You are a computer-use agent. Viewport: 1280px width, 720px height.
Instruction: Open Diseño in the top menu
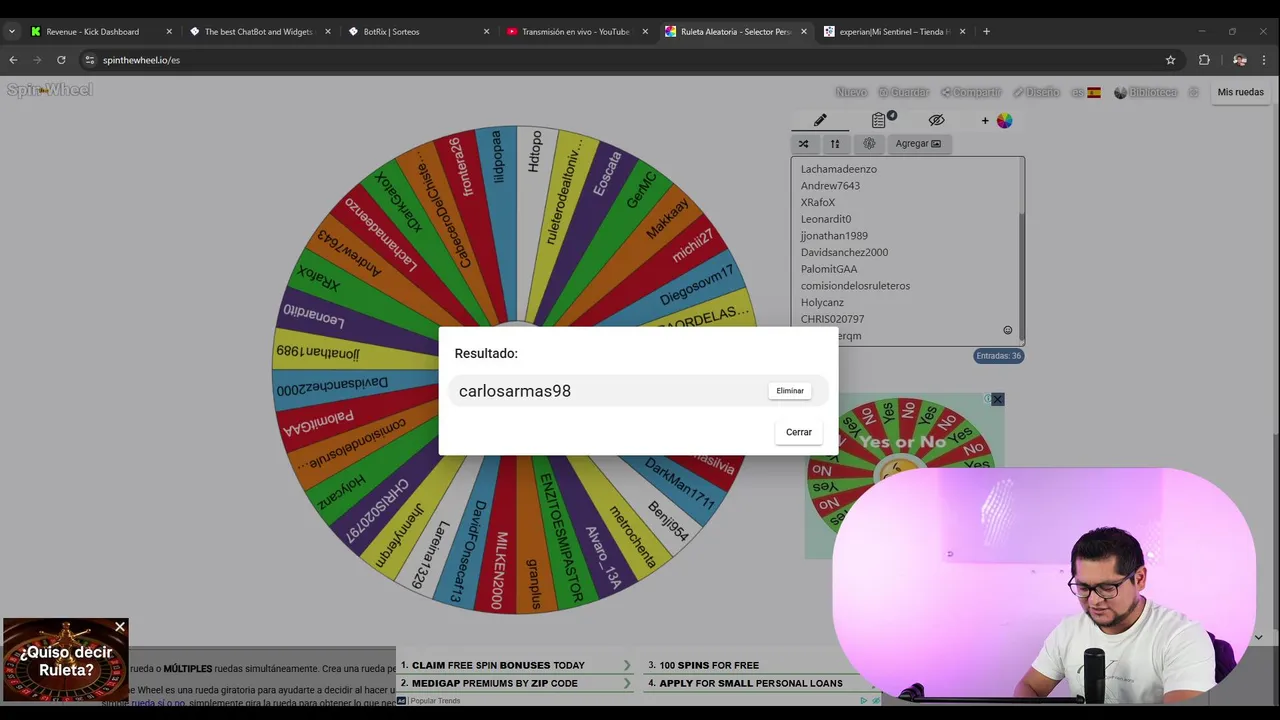[x=1036, y=92]
